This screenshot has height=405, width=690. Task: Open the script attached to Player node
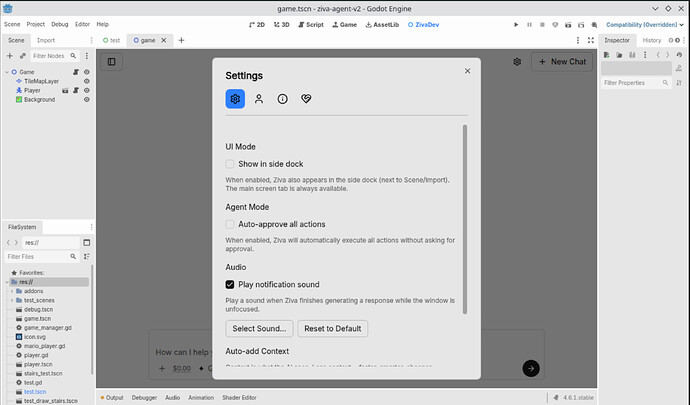[x=76, y=90]
